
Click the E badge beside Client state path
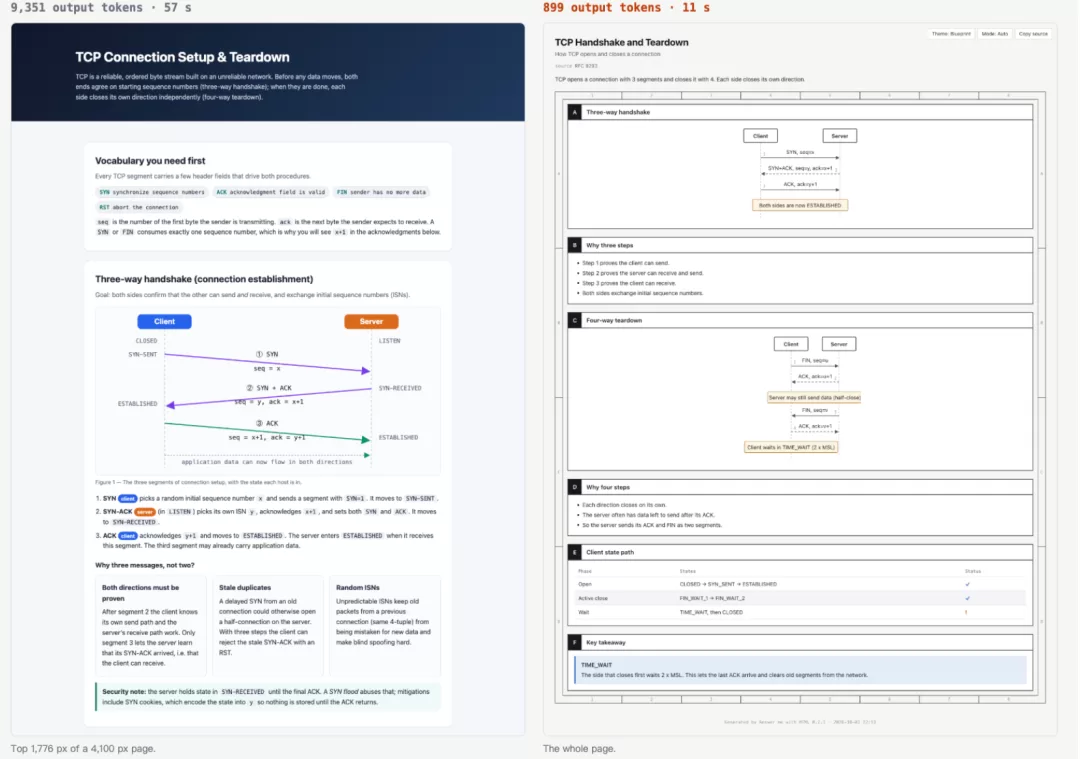pyautogui.click(x=574, y=552)
